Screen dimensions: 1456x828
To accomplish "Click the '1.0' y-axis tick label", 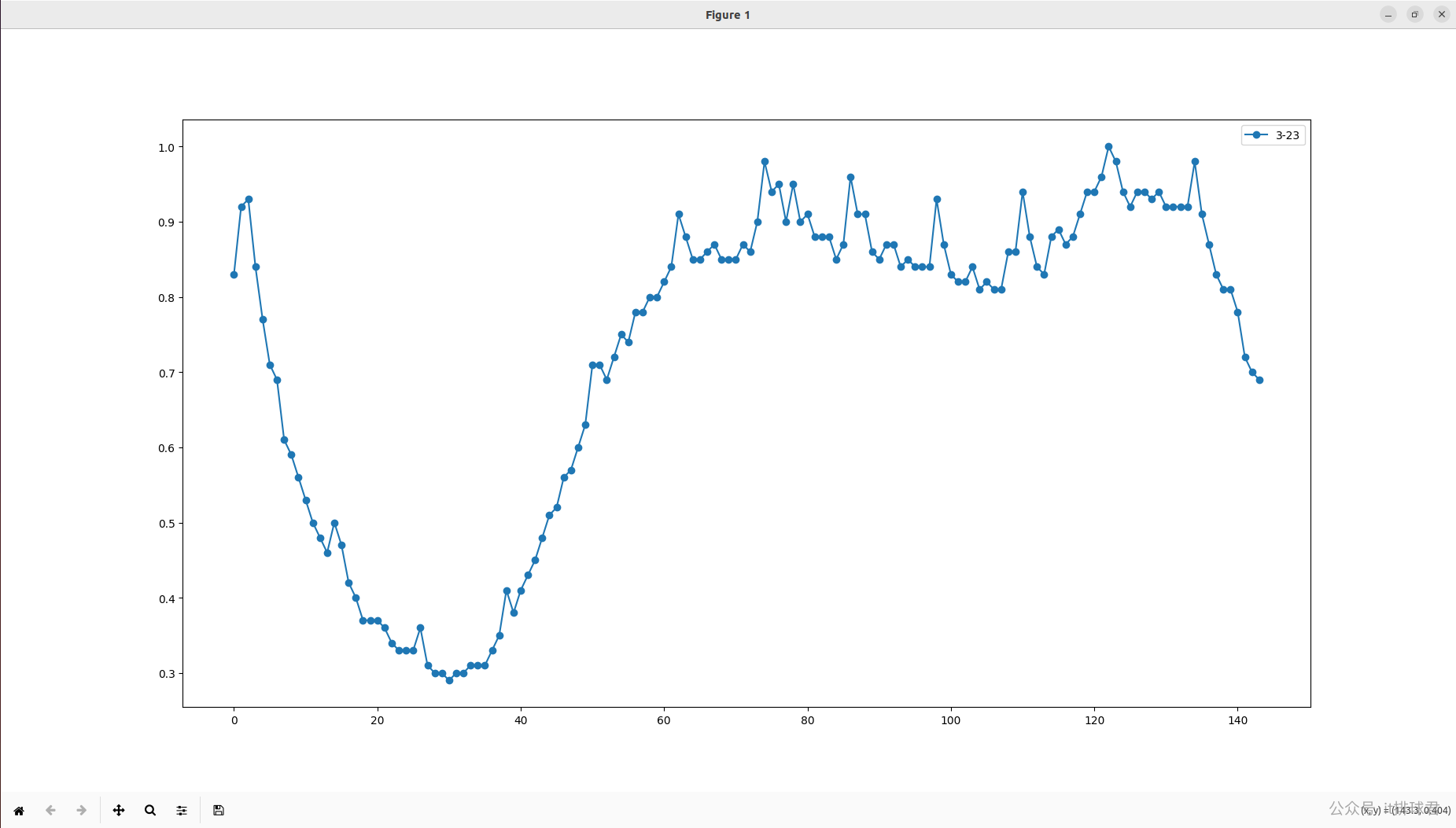I will pyautogui.click(x=166, y=148).
